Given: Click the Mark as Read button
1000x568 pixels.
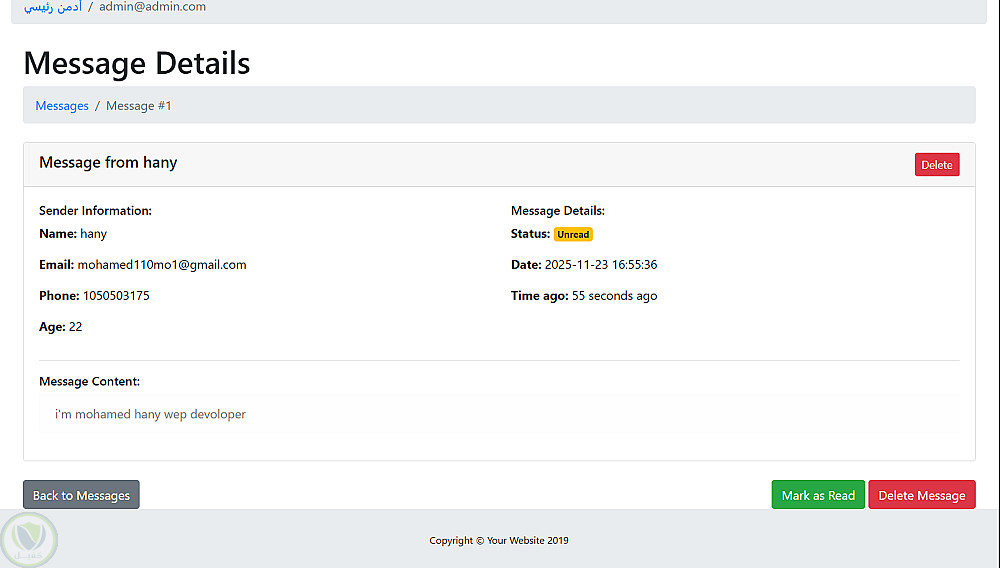Looking at the screenshot, I should point(818,495).
